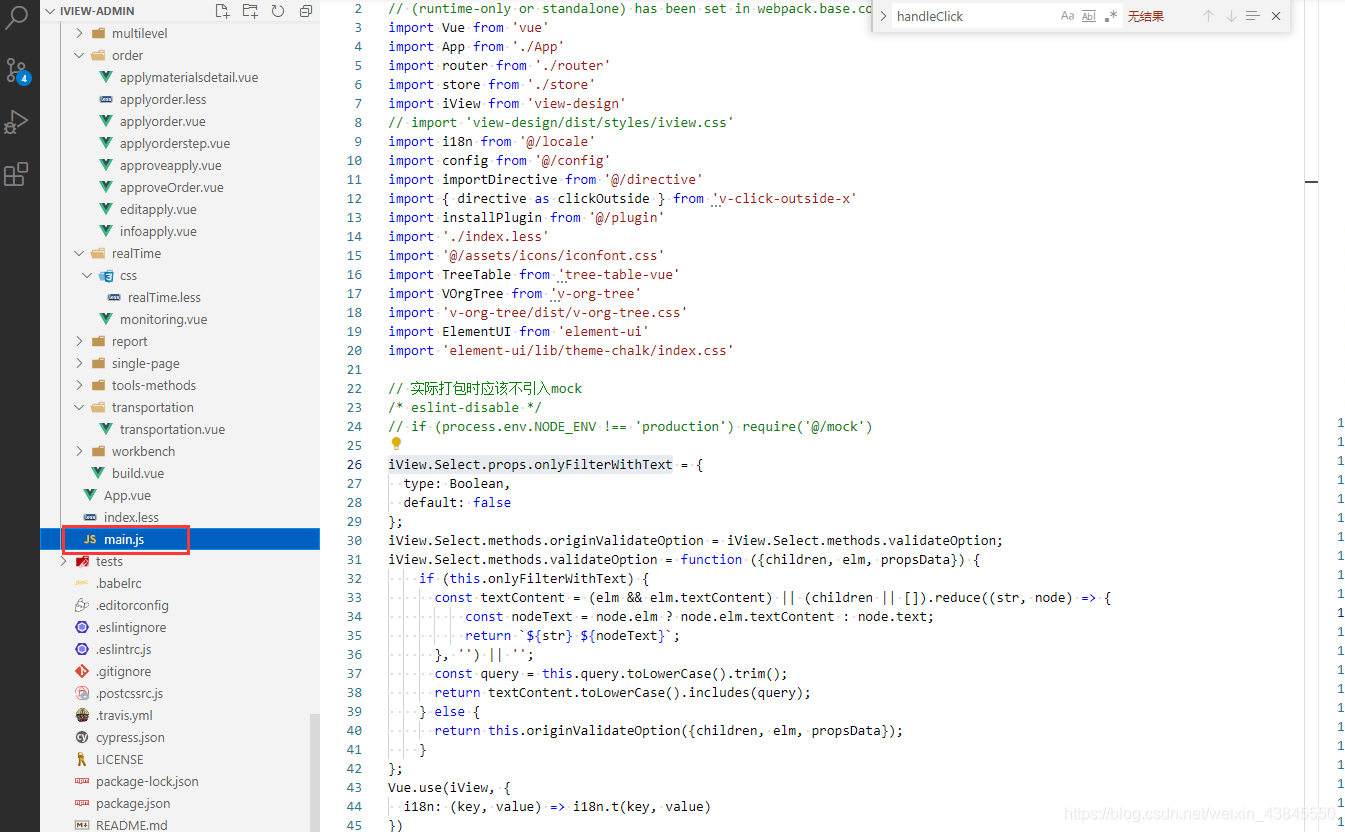Toggle Match Case in find widget
The width and height of the screenshot is (1345, 832).
(x=1067, y=16)
